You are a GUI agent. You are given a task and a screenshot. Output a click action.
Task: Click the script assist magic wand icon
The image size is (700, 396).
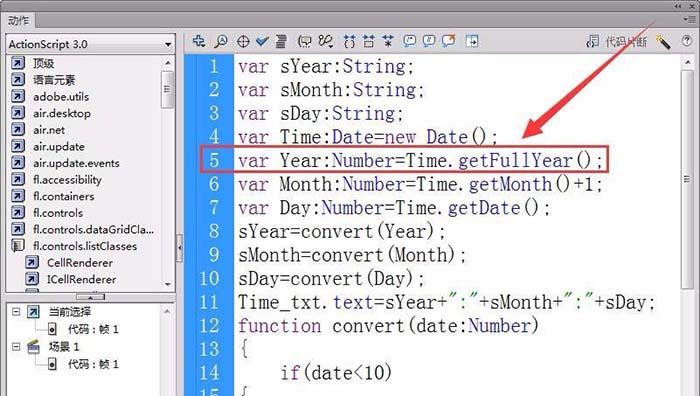[663, 42]
